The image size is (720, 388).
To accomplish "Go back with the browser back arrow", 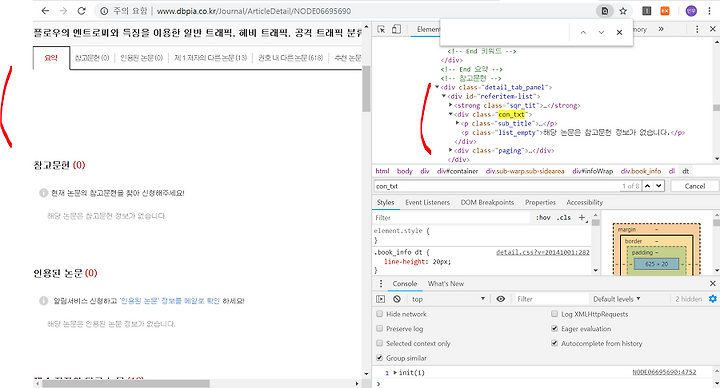I will click(45, 11).
